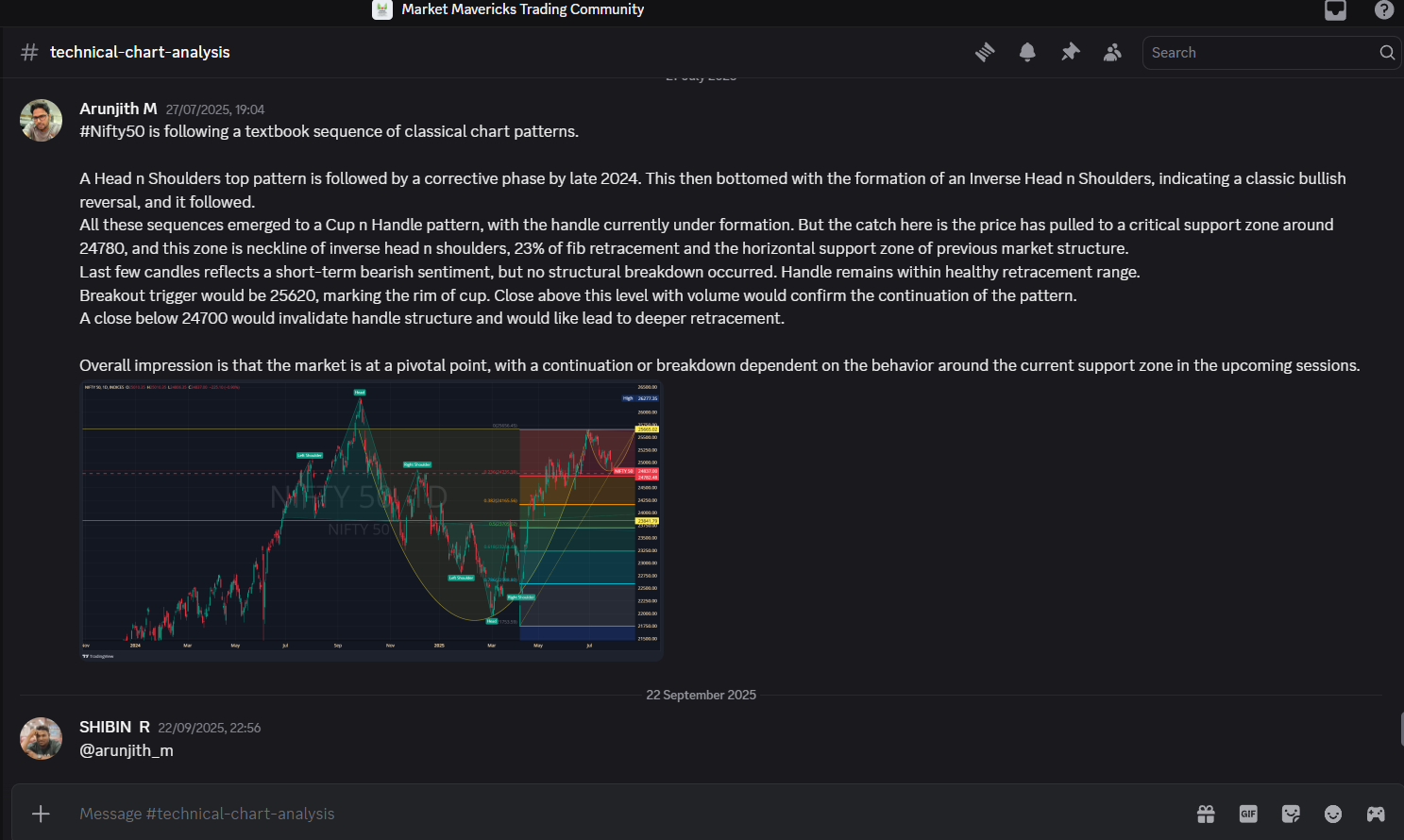This screenshot has height=840, width=1404.
Task: Open the Threads panel icon
Action: [x=985, y=53]
